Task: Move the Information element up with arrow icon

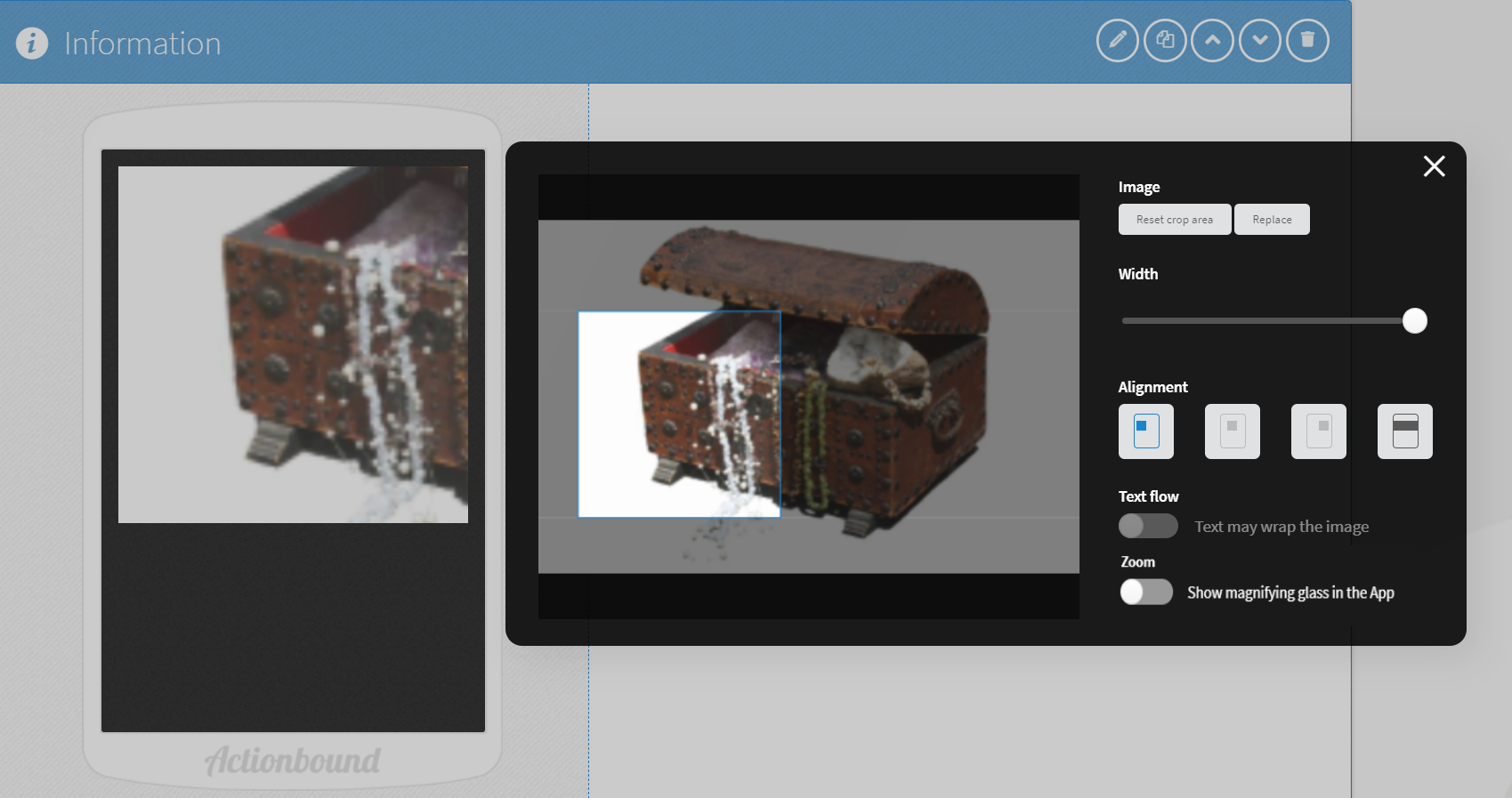Action: tap(1212, 40)
